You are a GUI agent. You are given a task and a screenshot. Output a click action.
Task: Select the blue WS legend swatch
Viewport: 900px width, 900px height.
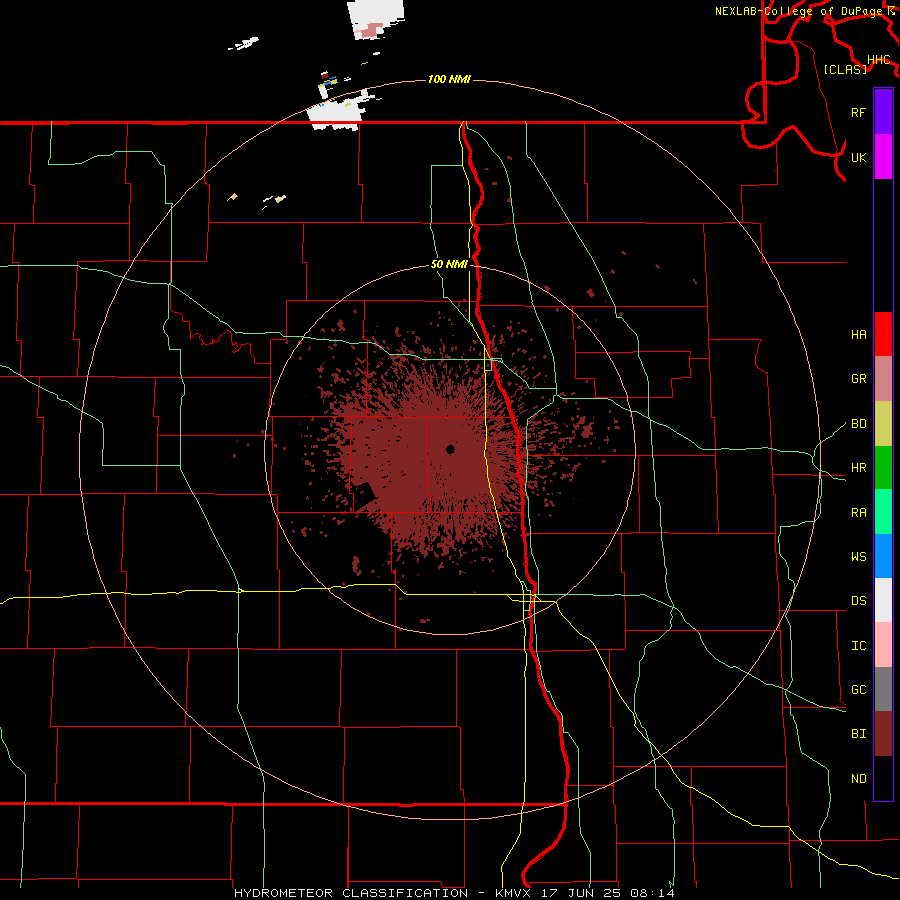(x=883, y=556)
